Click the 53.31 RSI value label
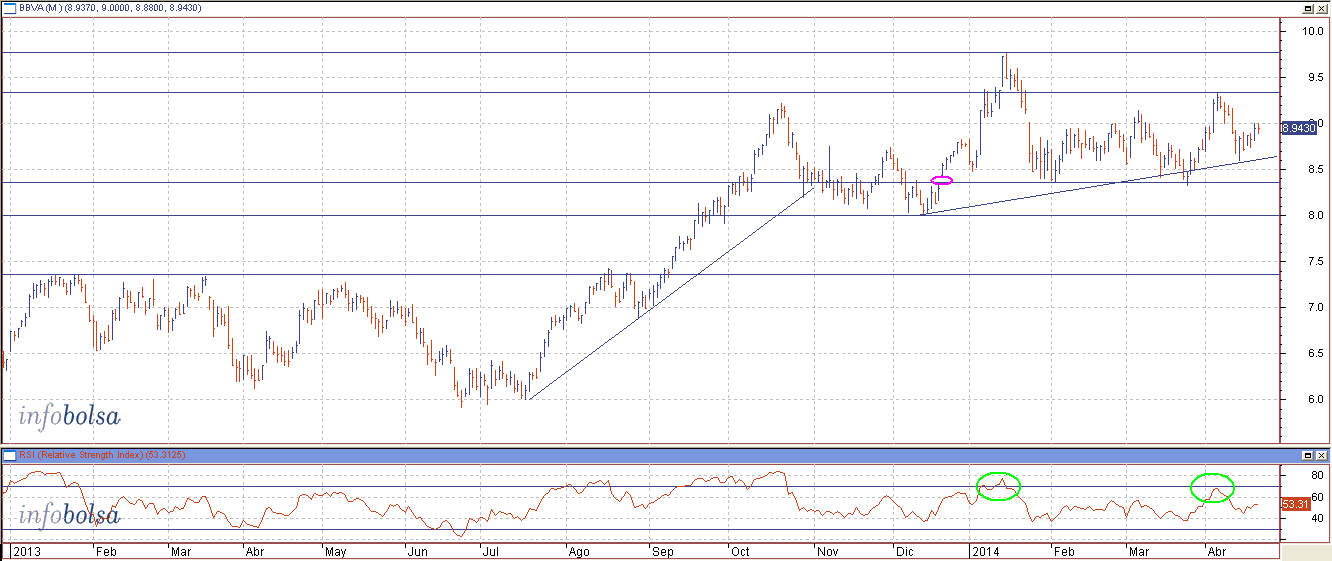Image resolution: width=1332 pixels, height=561 pixels. [1295, 505]
